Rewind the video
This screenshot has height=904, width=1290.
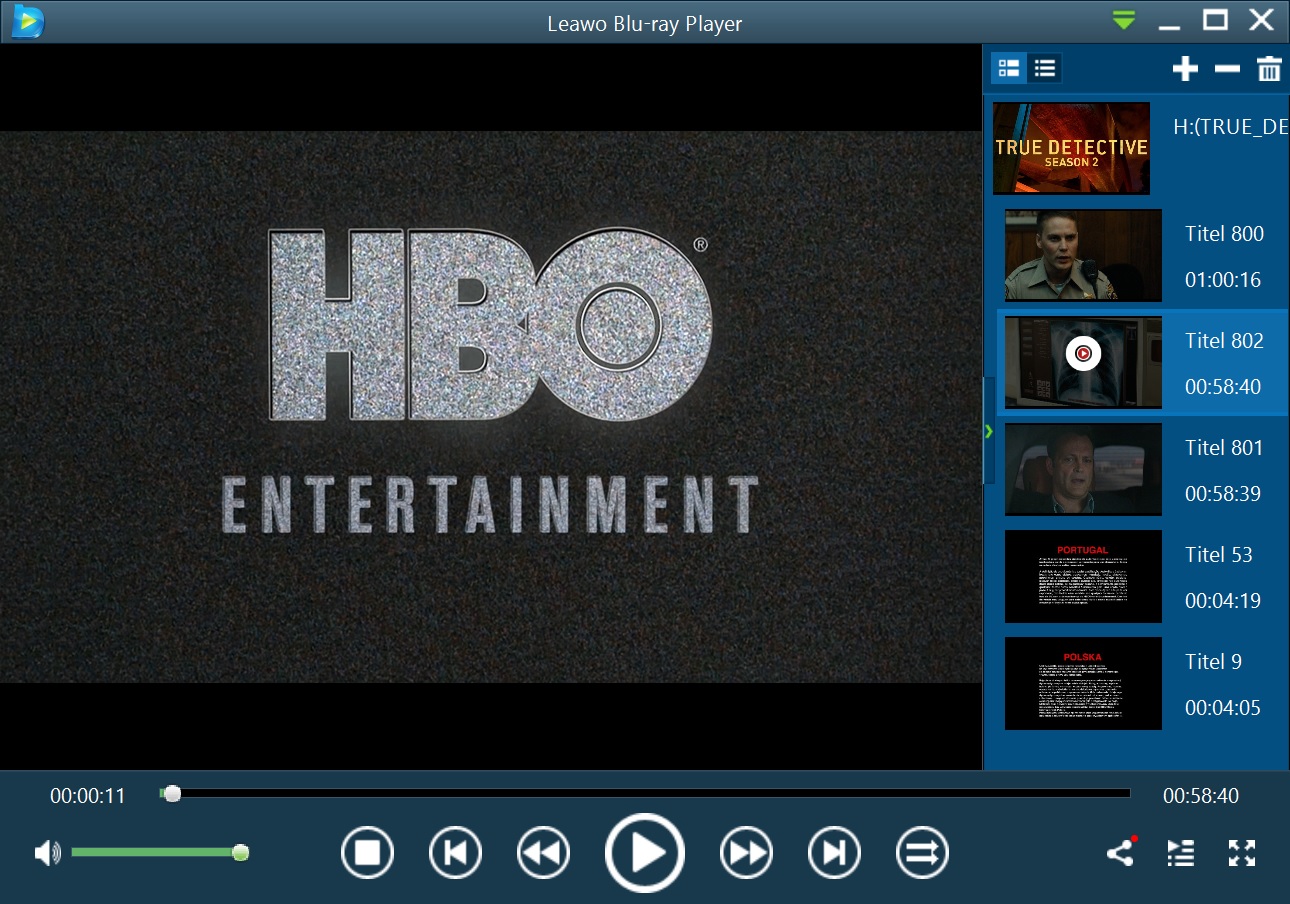point(543,853)
